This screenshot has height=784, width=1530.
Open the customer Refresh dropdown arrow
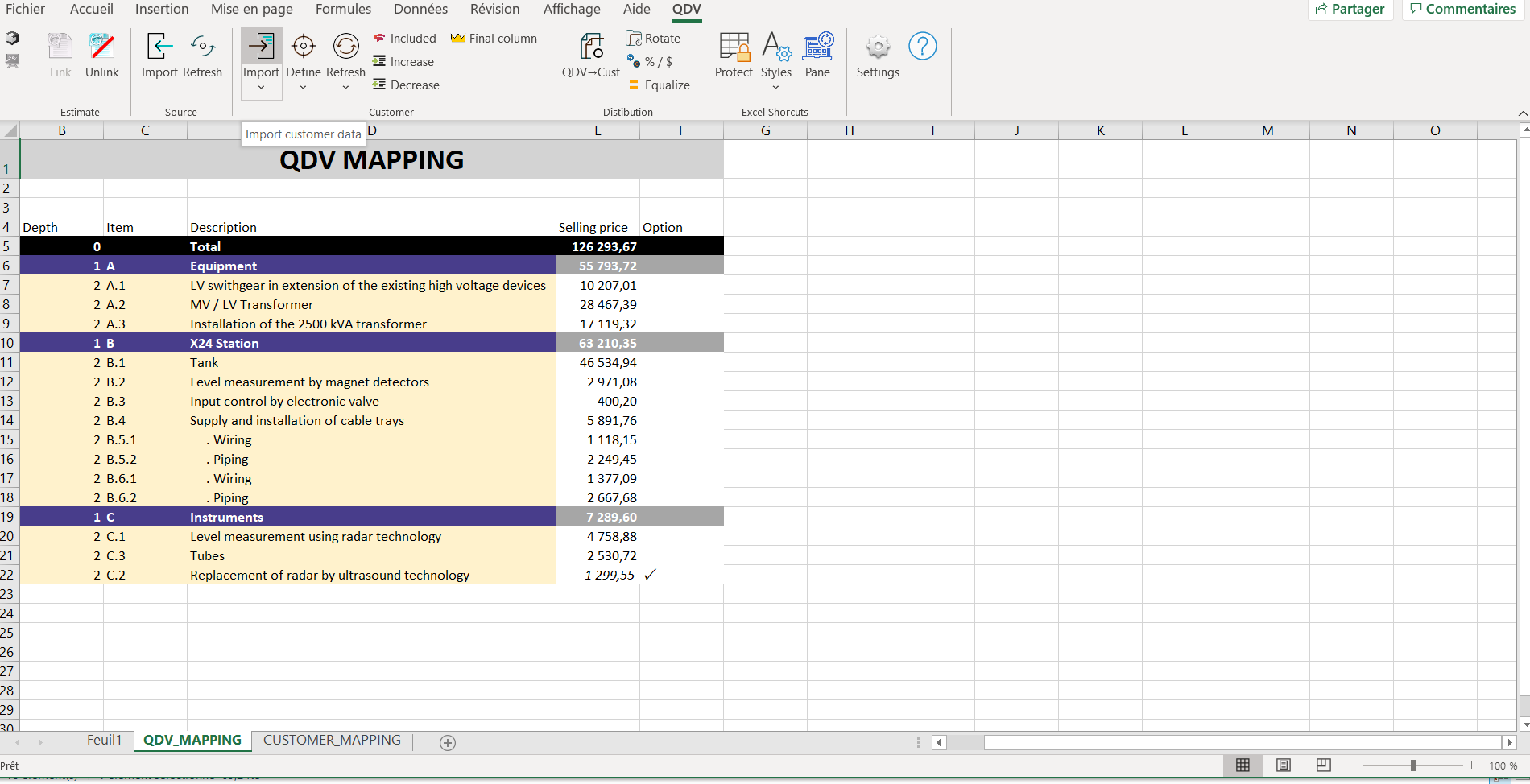tap(346, 88)
